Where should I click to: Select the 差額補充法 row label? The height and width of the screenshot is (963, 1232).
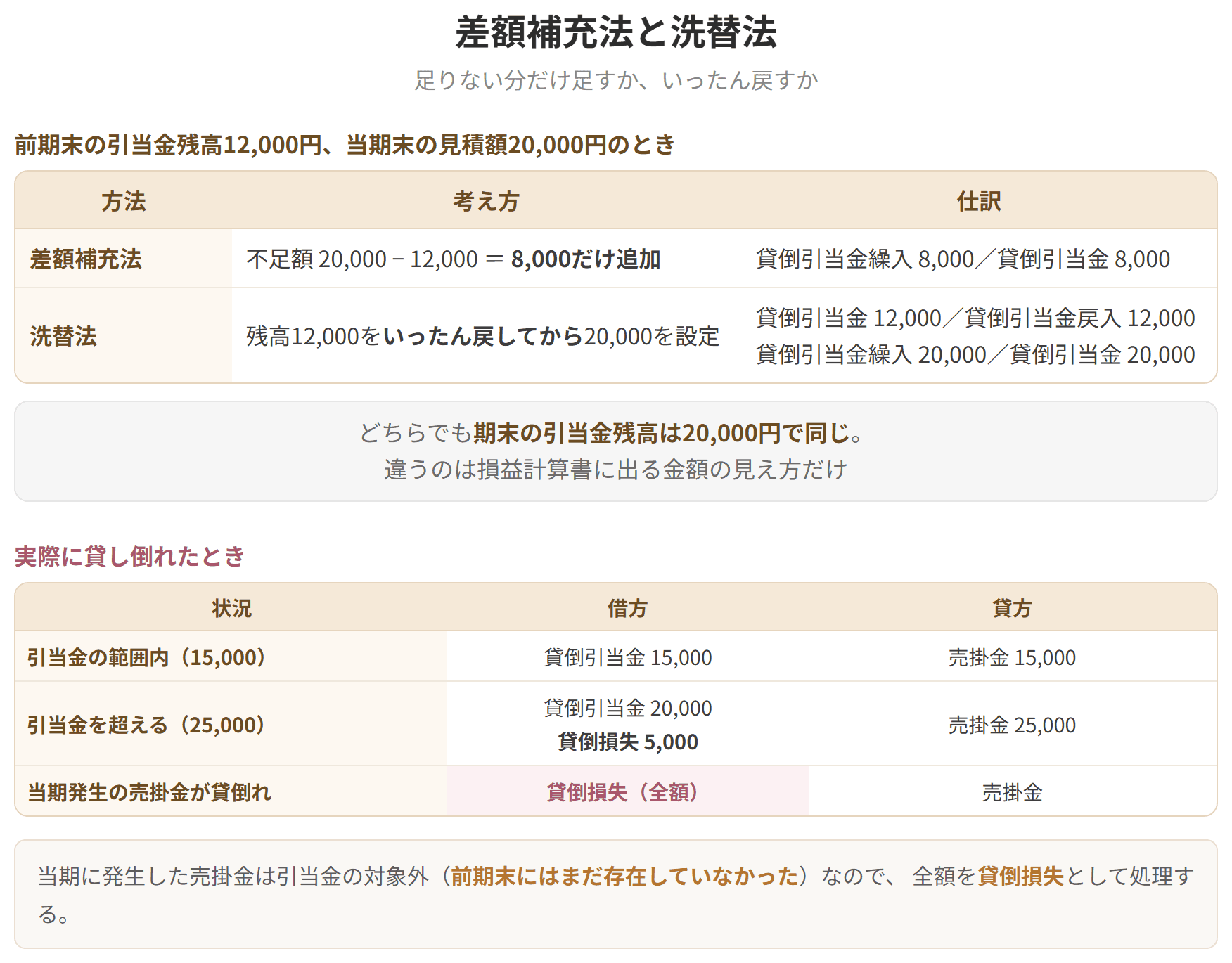pyautogui.click(x=86, y=259)
